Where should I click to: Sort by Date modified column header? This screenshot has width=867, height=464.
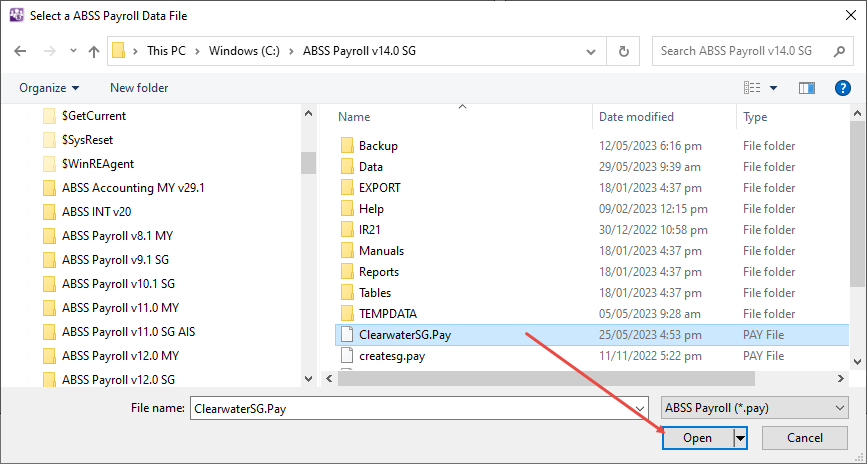636,117
